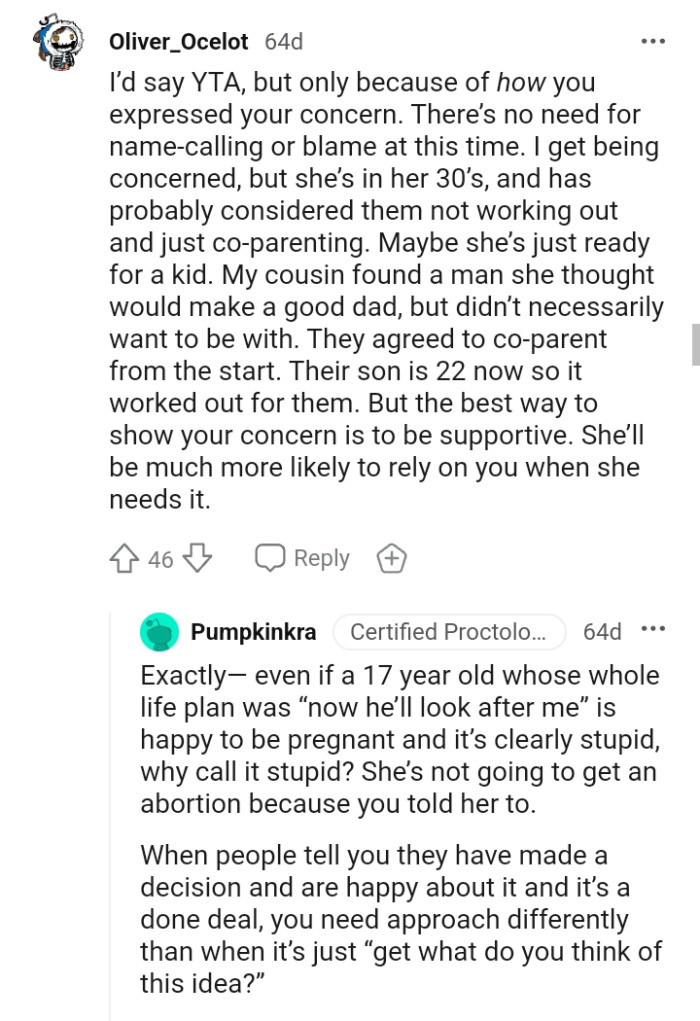The width and height of the screenshot is (700, 1021).
Task: Click the 64d timestamp on Pumpkinkra's comment
Action: click(x=603, y=631)
